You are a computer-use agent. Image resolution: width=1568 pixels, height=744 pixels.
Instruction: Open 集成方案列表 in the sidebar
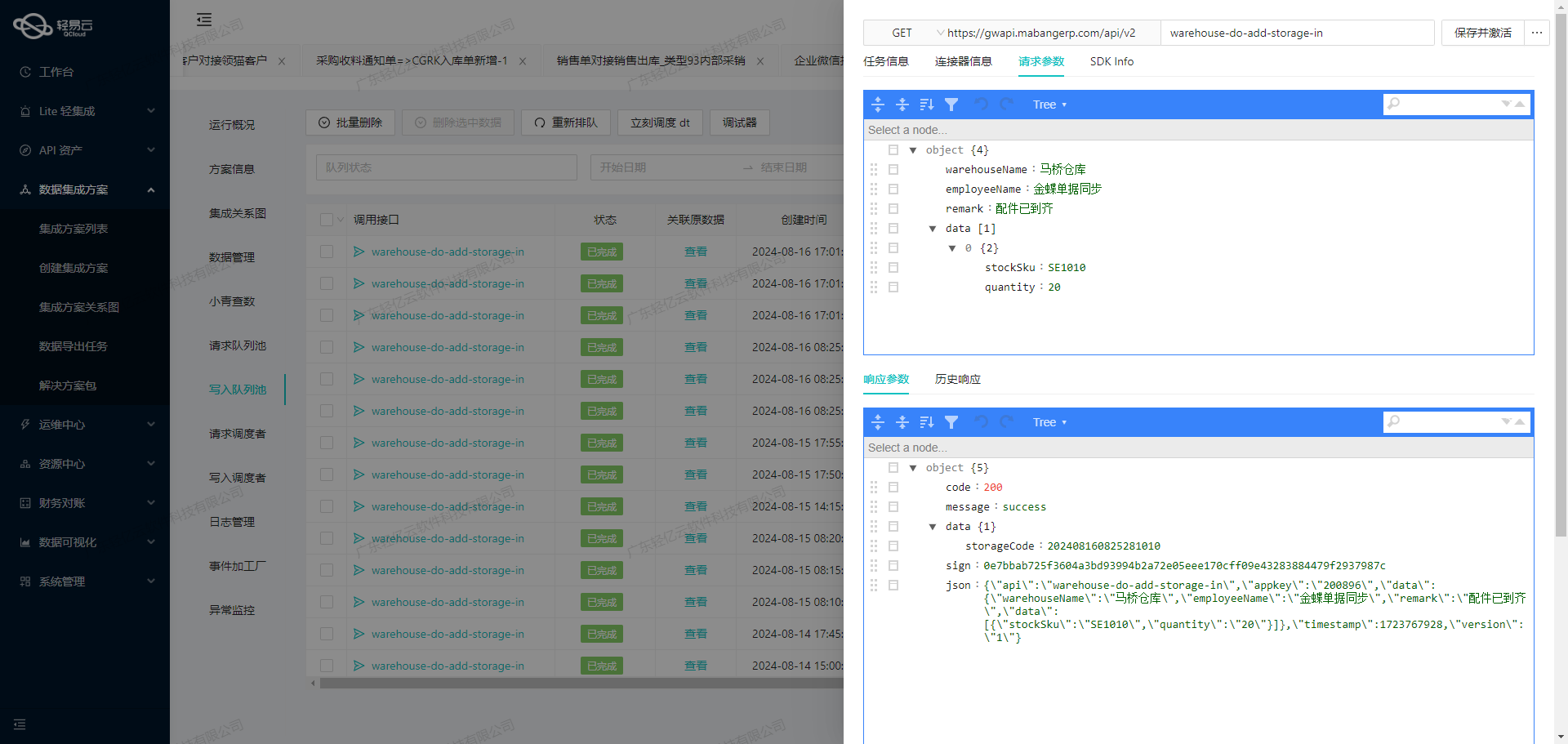click(73, 229)
